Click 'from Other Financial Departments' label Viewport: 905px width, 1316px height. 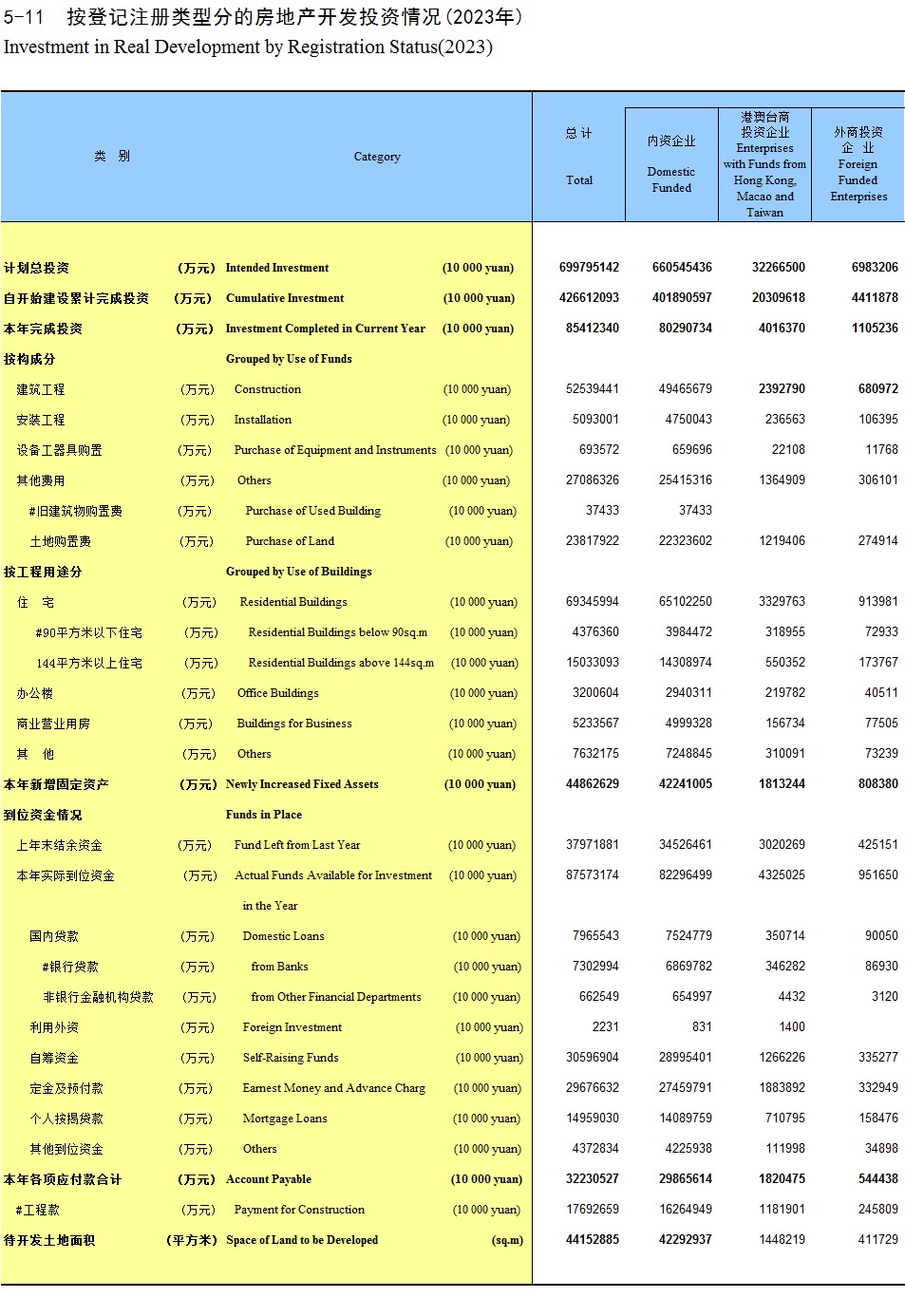336,997
